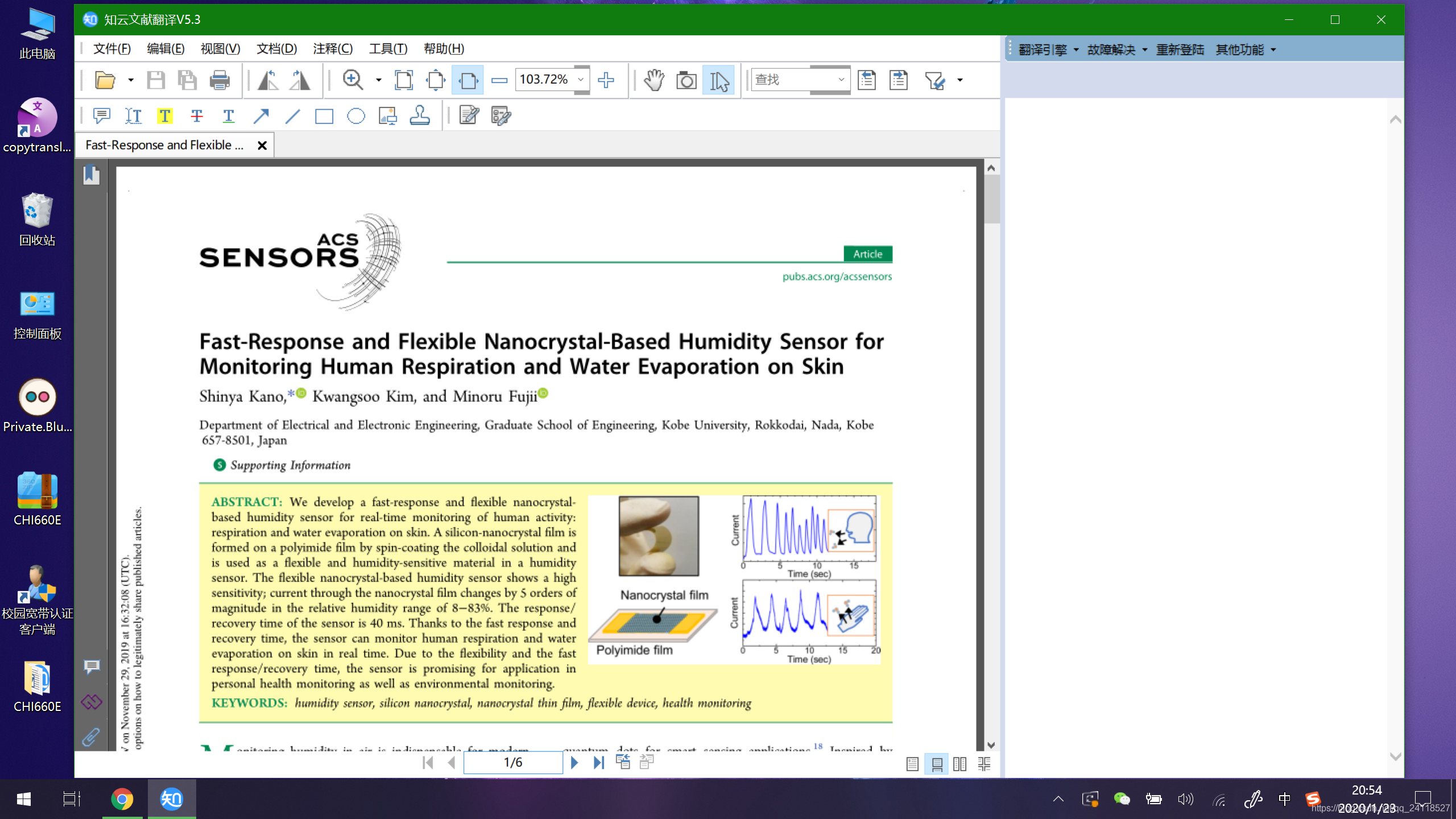This screenshot has height=819, width=1456.
Task: Click the Save document icon
Action: (x=155, y=80)
